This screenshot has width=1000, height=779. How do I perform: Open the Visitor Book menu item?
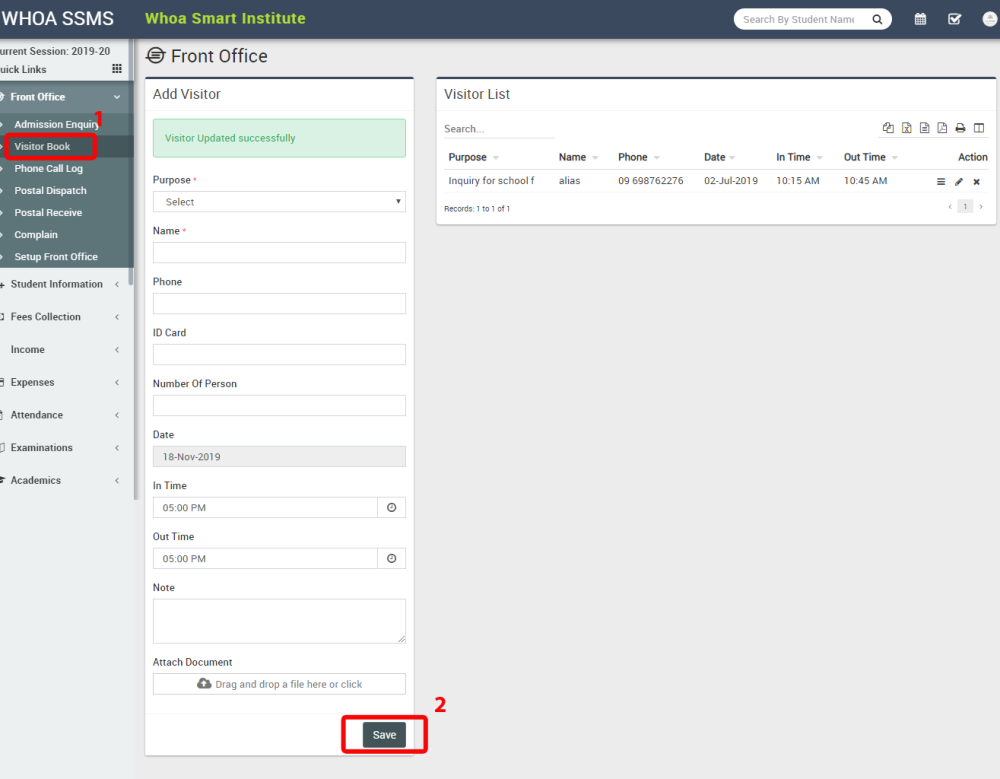[x=50, y=145]
